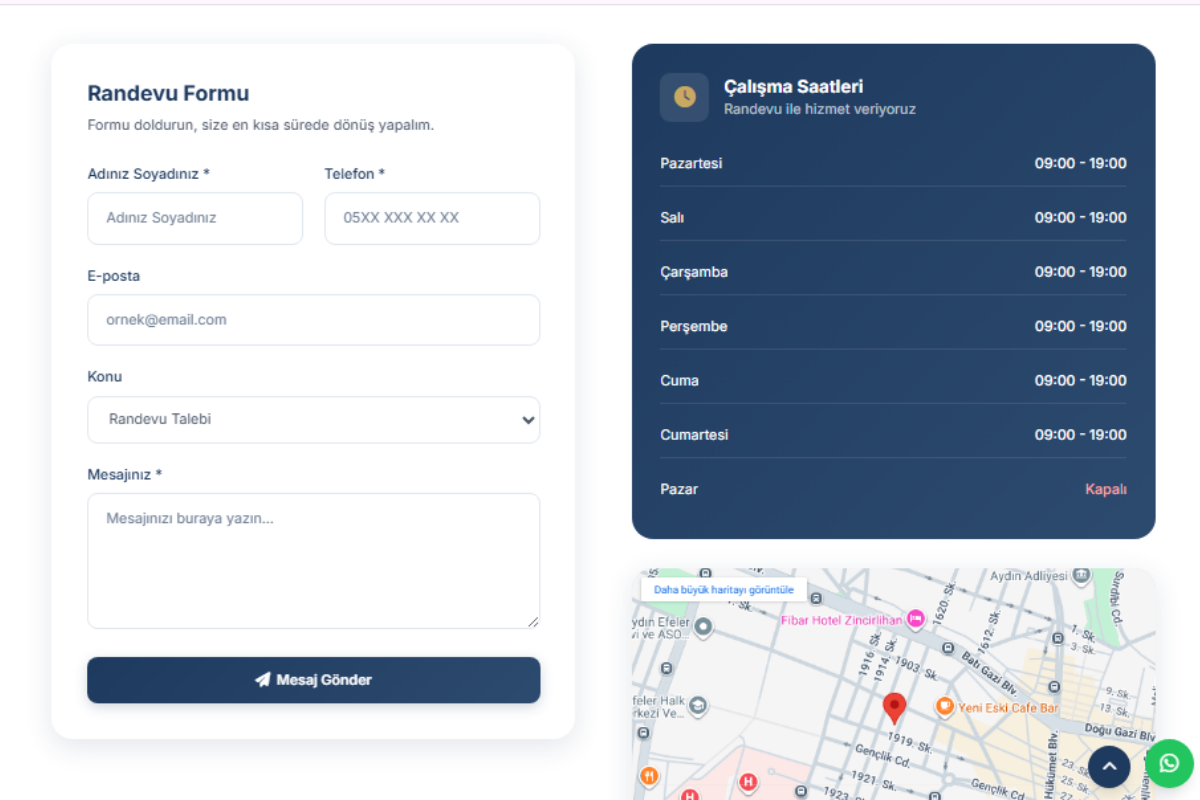This screenshot has width=1200, height=800.
Task: Click the scroll-to-top arrow button
Action: coord(1109,767)
